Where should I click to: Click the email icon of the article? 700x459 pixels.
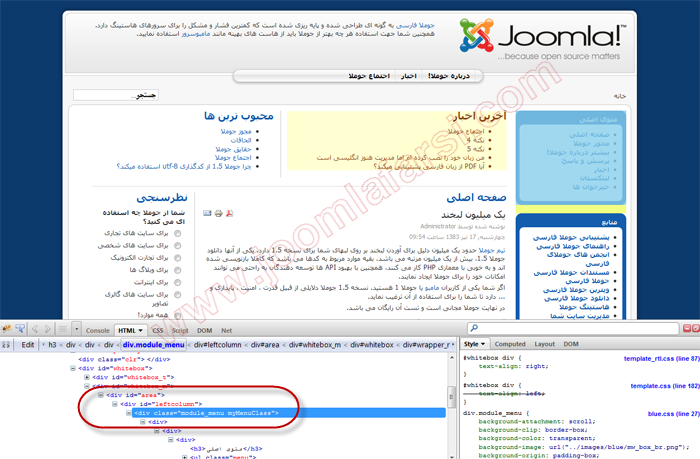pos(207,213)
